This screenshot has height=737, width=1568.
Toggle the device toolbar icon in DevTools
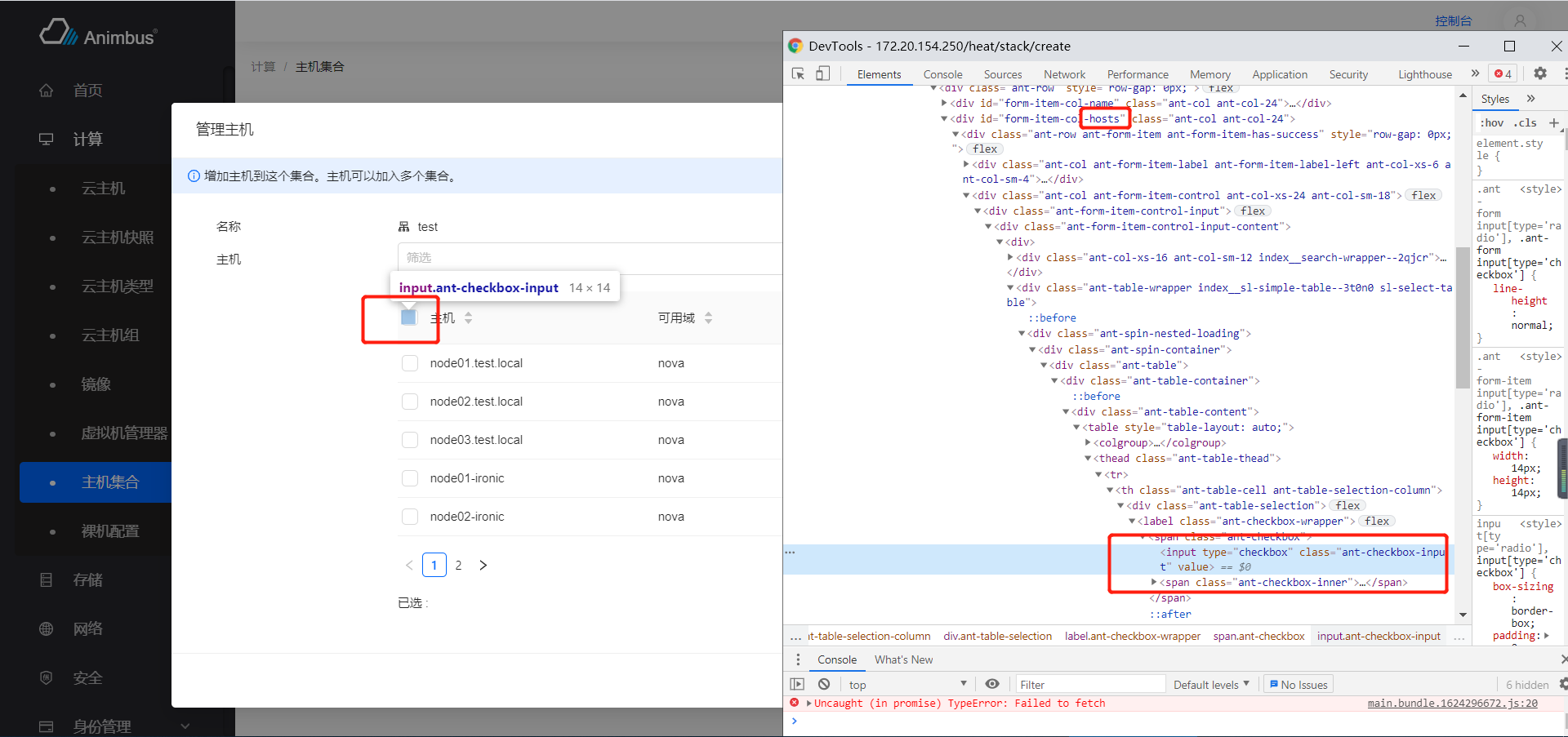tap(822, 74)
